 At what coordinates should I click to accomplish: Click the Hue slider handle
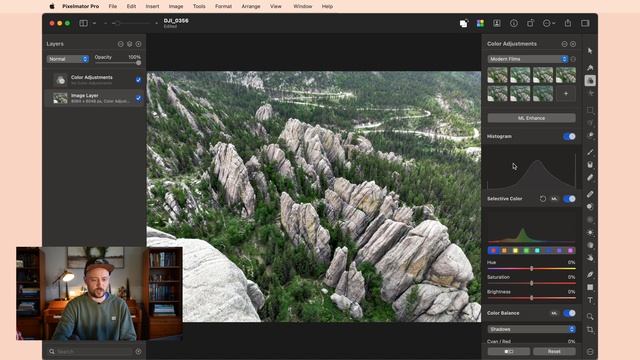tap(531, 269)
